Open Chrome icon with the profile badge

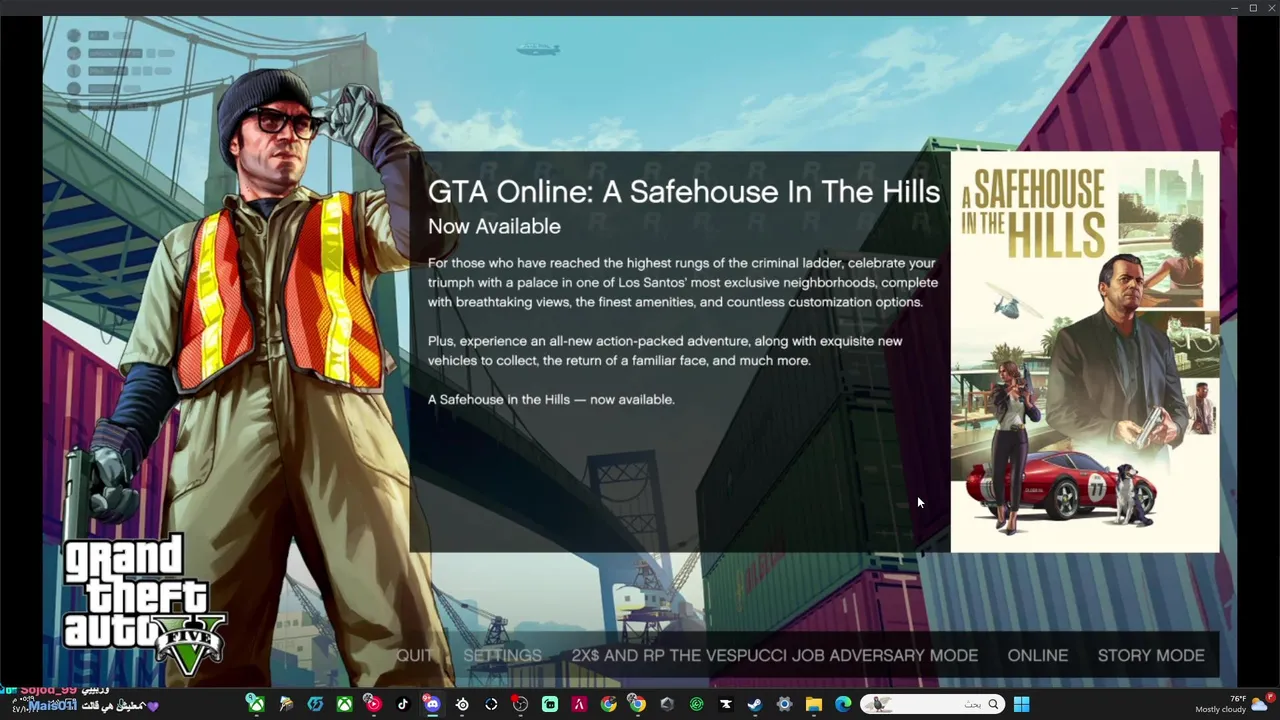pyautogui.click(x=637, y=704)
